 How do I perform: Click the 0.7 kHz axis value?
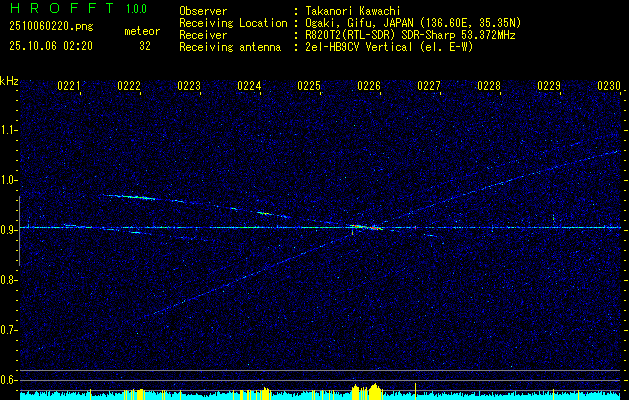(7, 330)
